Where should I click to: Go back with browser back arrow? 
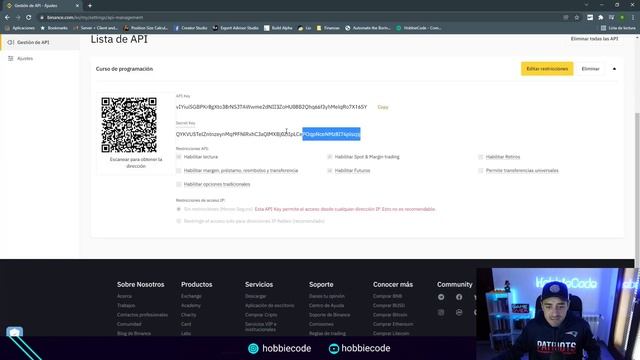tap(7, 18)
